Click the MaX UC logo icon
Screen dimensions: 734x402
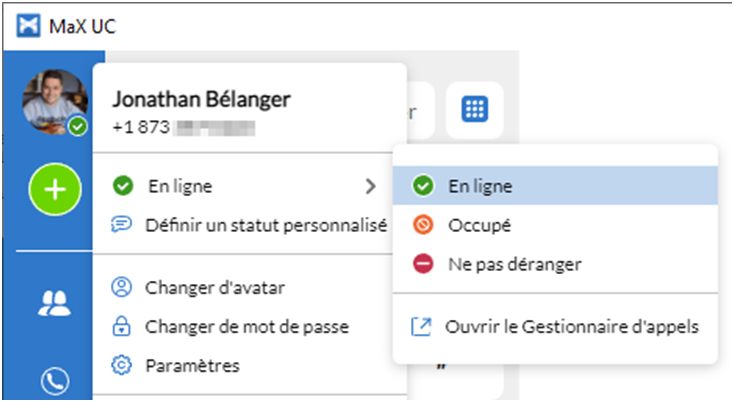pos(29,26)
